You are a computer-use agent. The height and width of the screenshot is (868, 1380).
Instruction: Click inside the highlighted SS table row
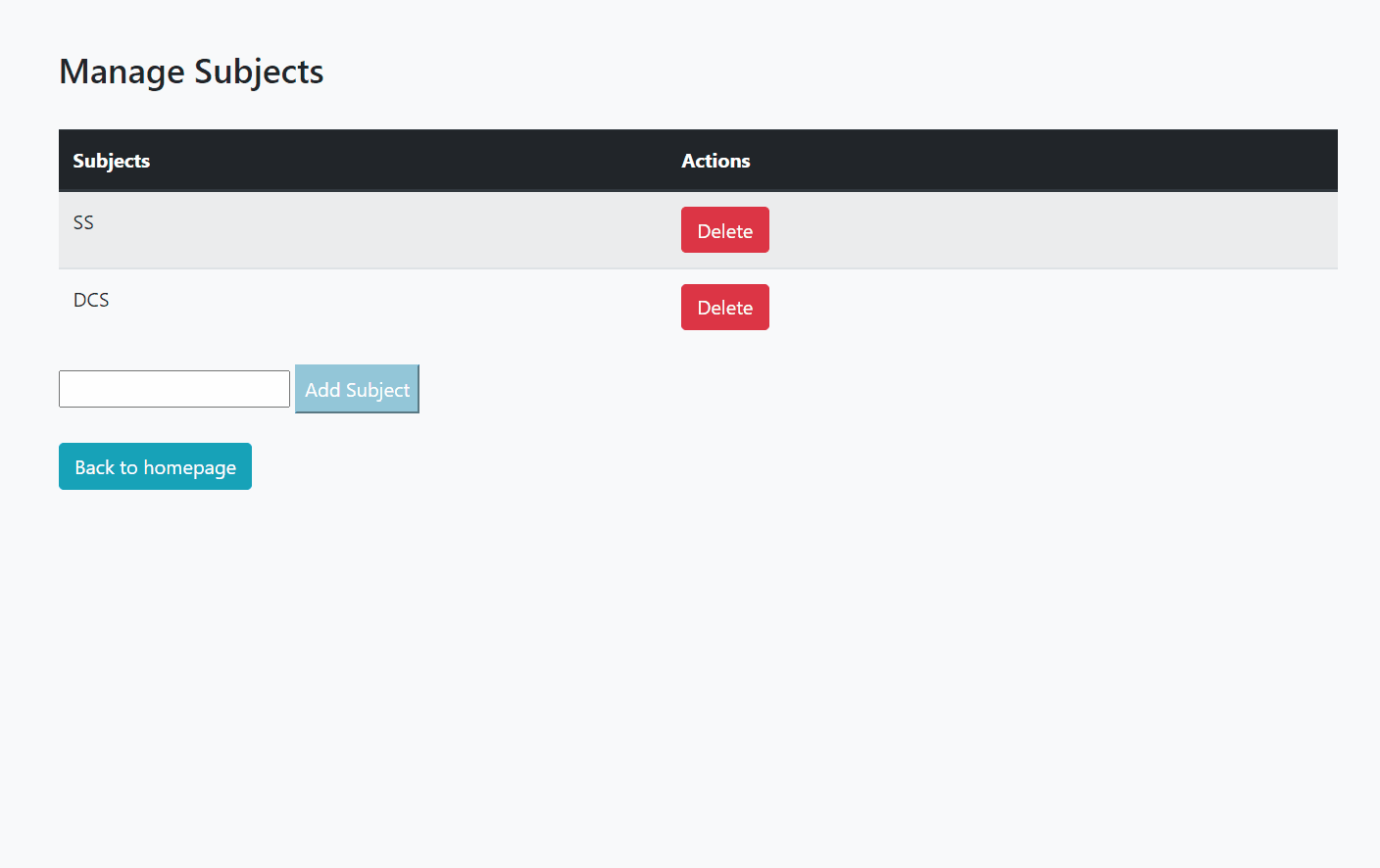coord(392,229)
